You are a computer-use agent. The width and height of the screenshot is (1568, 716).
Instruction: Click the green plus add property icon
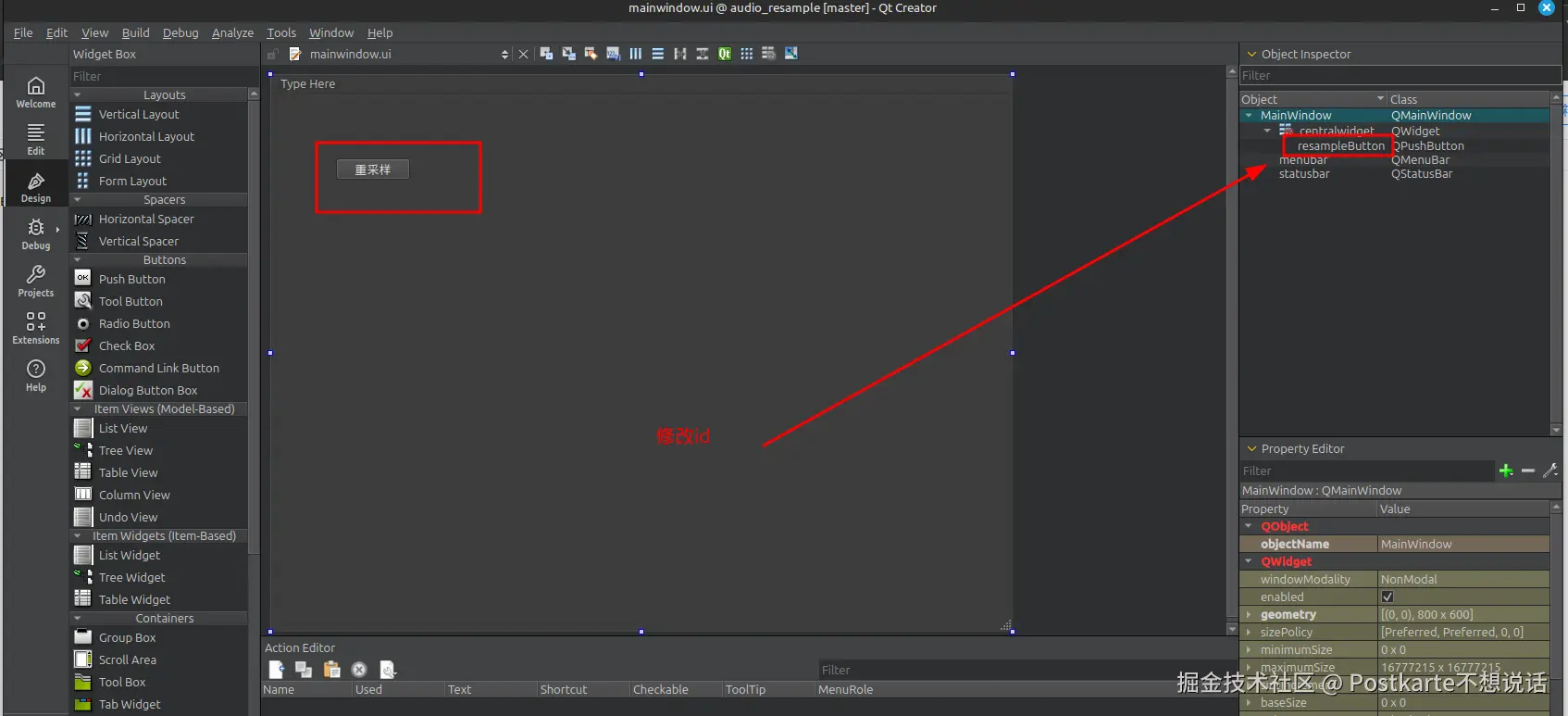1506,471
